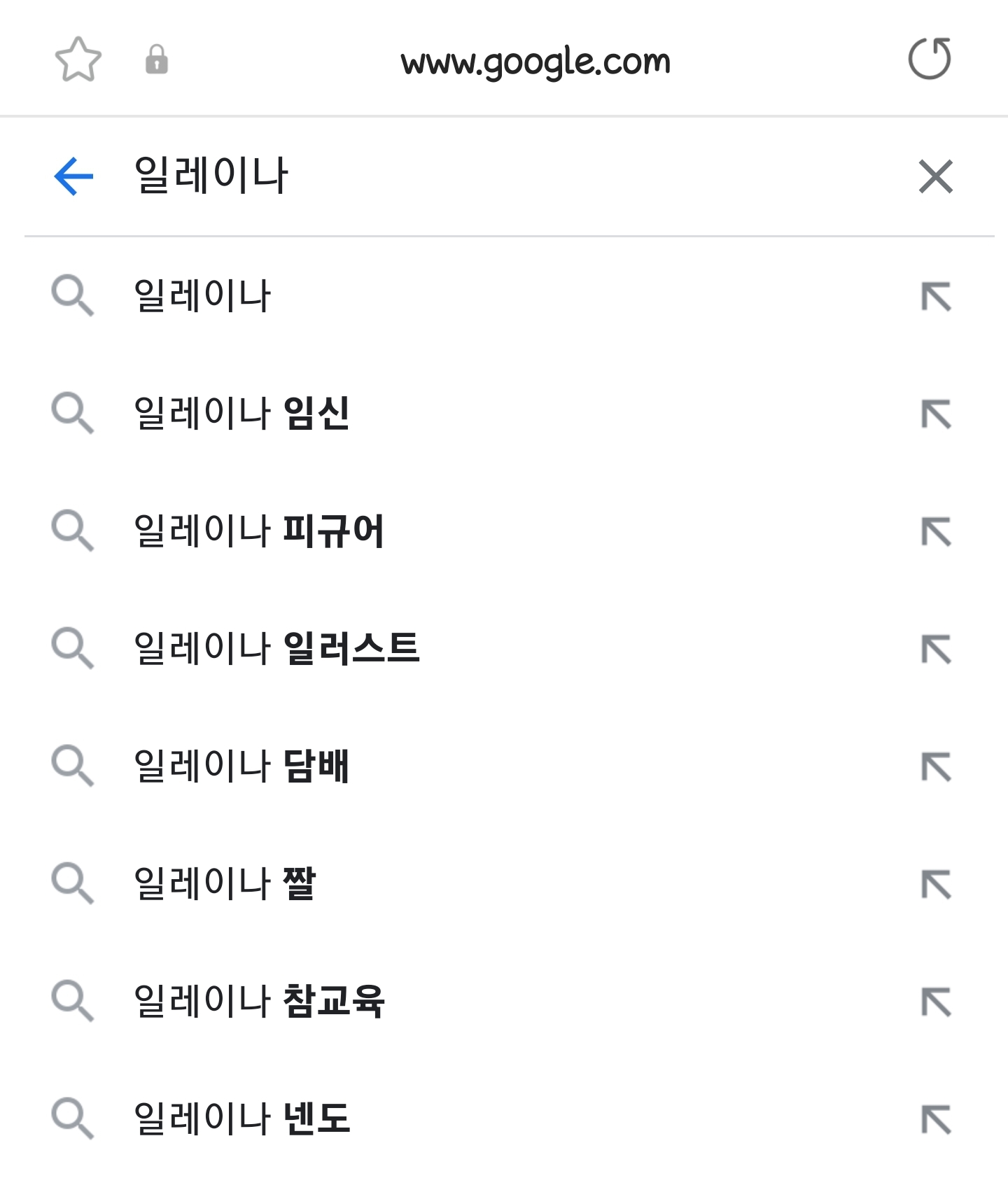The height and width of the screenshot is (1199, 1008).
Task: Fill query using arrow beside 일레이나 넨도
Action: 936,1119
